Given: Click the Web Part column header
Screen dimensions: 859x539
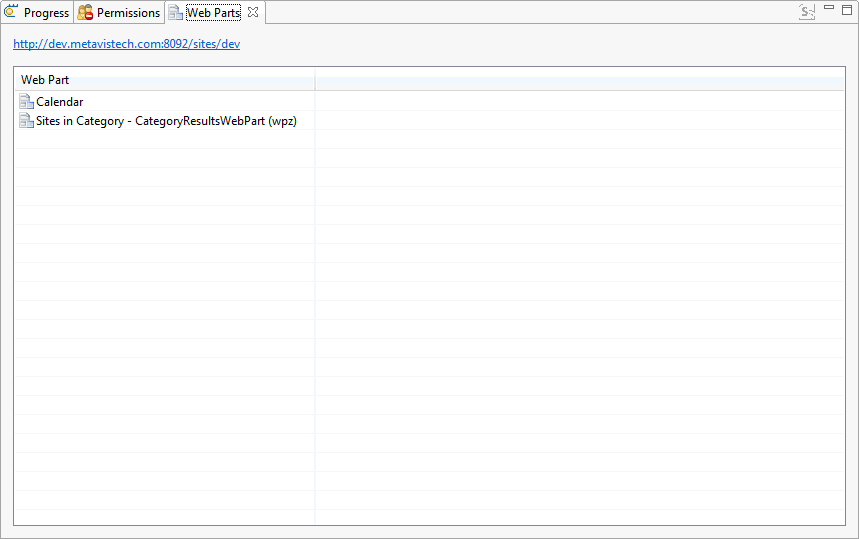Looking at the screenshot, I should point(164,80).
